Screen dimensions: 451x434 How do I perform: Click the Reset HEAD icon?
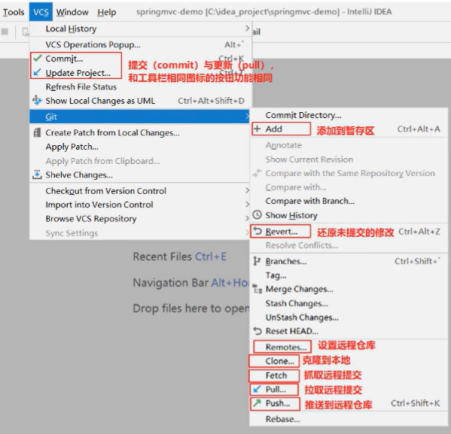tap(257, 331)
